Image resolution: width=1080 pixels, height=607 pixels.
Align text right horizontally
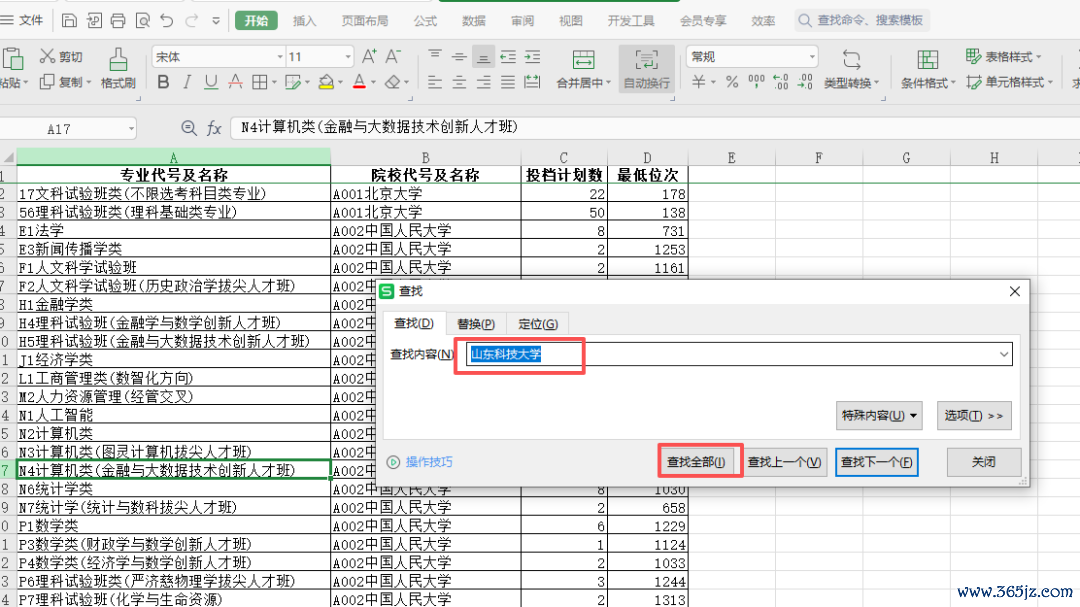click(x=484, y=83)
